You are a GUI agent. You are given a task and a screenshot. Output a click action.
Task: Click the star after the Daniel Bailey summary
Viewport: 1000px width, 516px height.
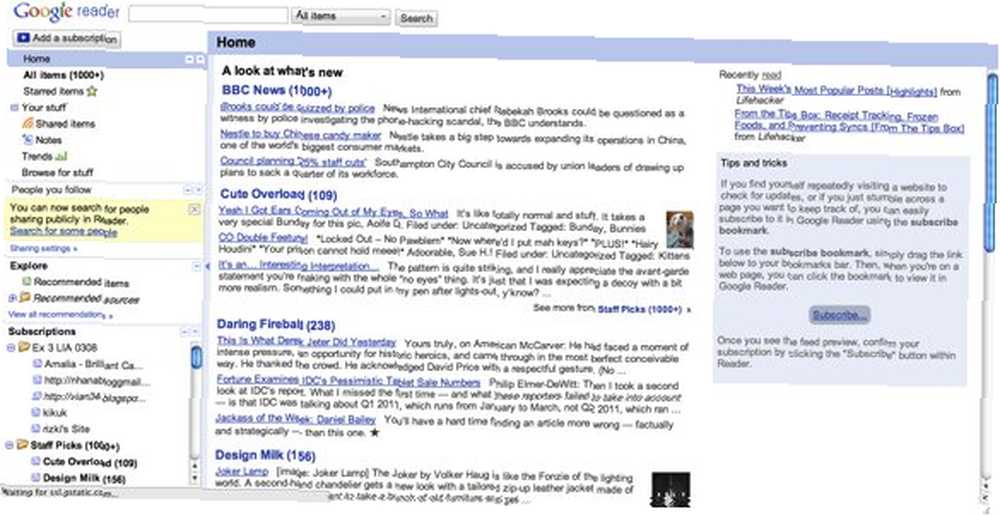(x=374, y=433)
